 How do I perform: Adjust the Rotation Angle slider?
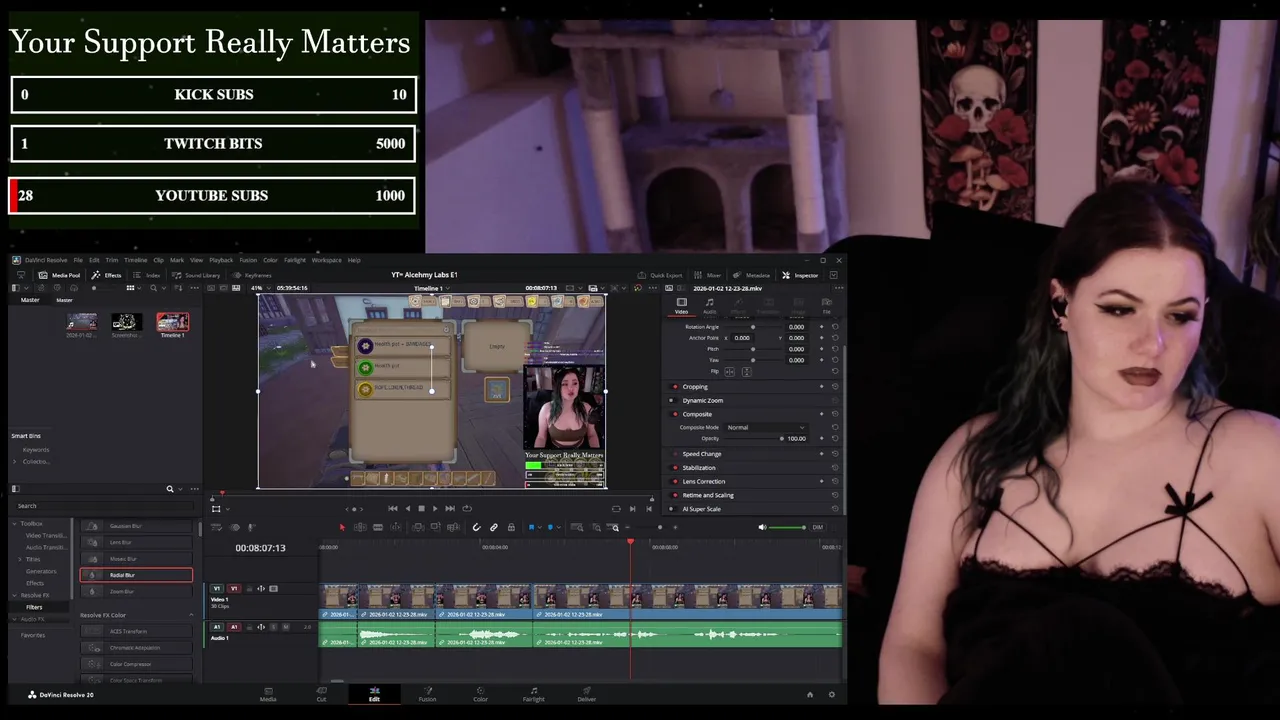coord(753,327)
